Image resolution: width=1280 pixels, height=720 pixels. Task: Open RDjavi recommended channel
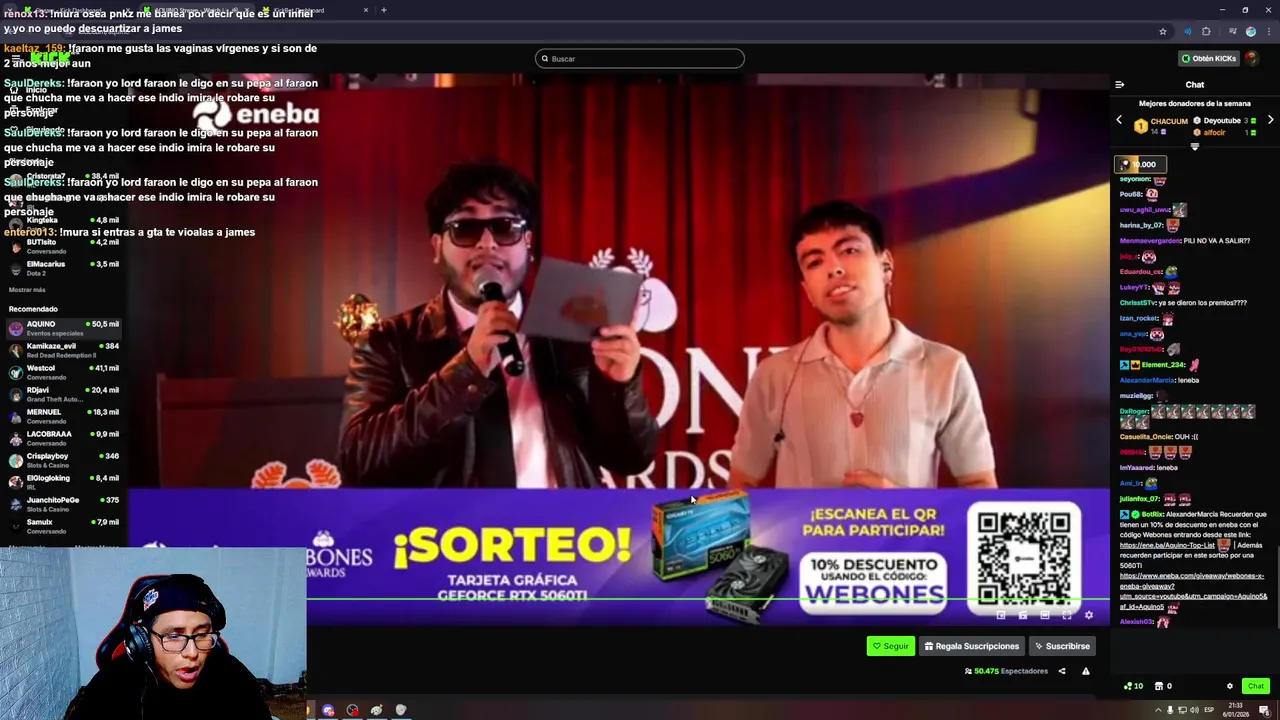click(63, 394)
